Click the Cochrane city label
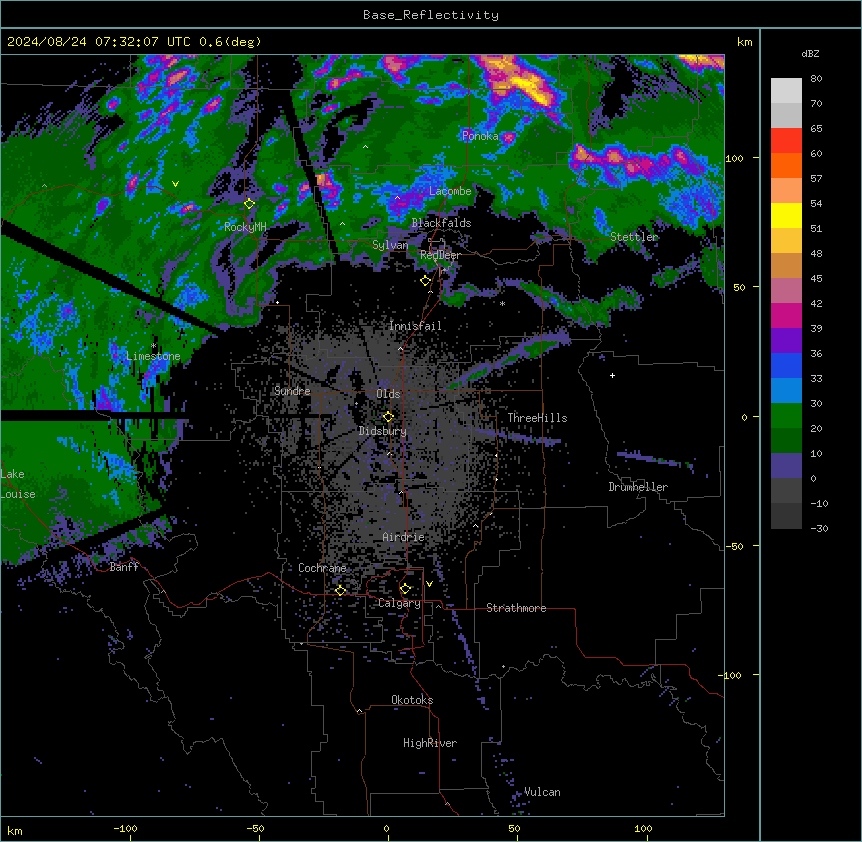862x842 pixels. click(322, 568)
